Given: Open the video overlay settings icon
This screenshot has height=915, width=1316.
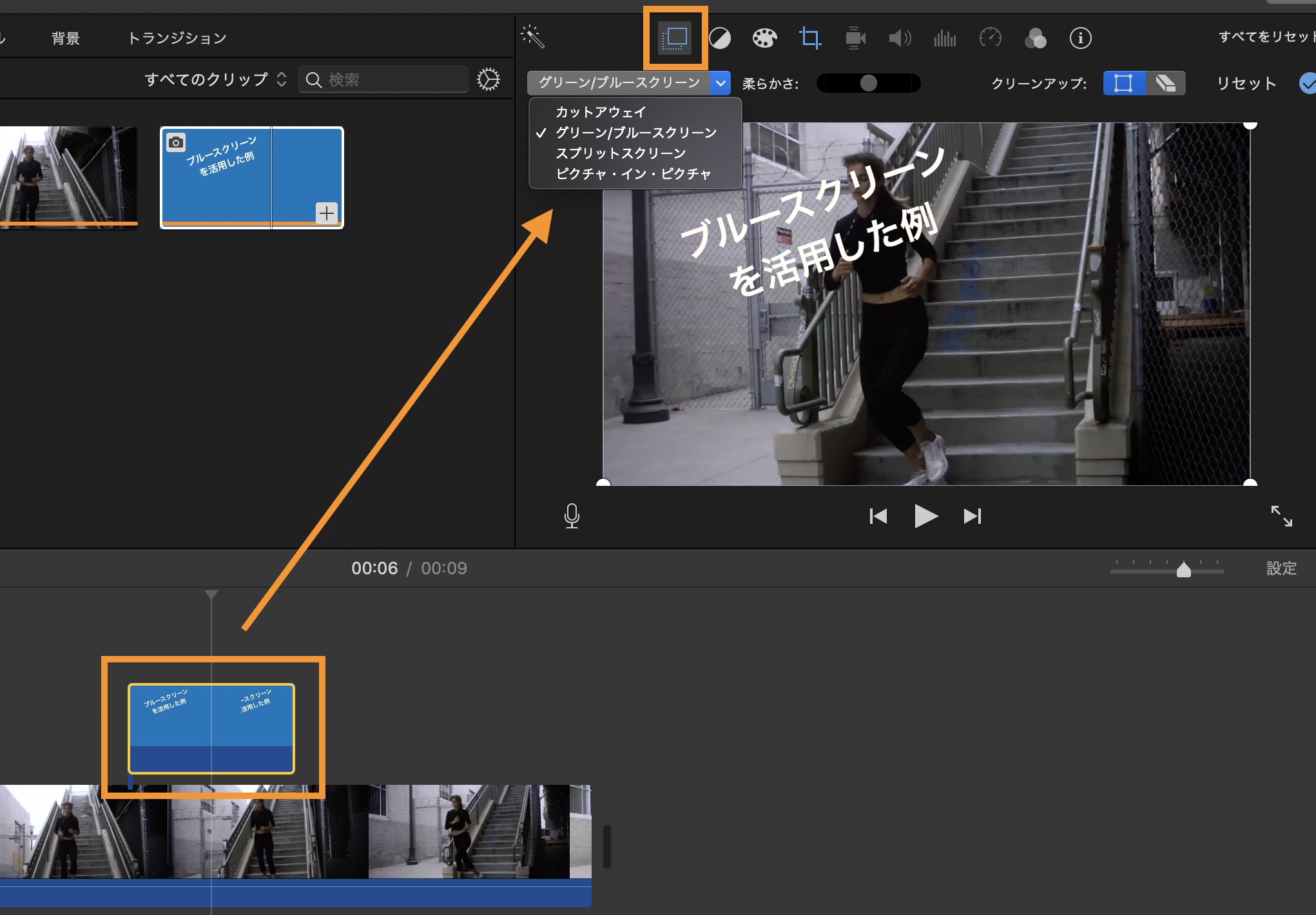Looking at the screenshot, I should (675, 38).
